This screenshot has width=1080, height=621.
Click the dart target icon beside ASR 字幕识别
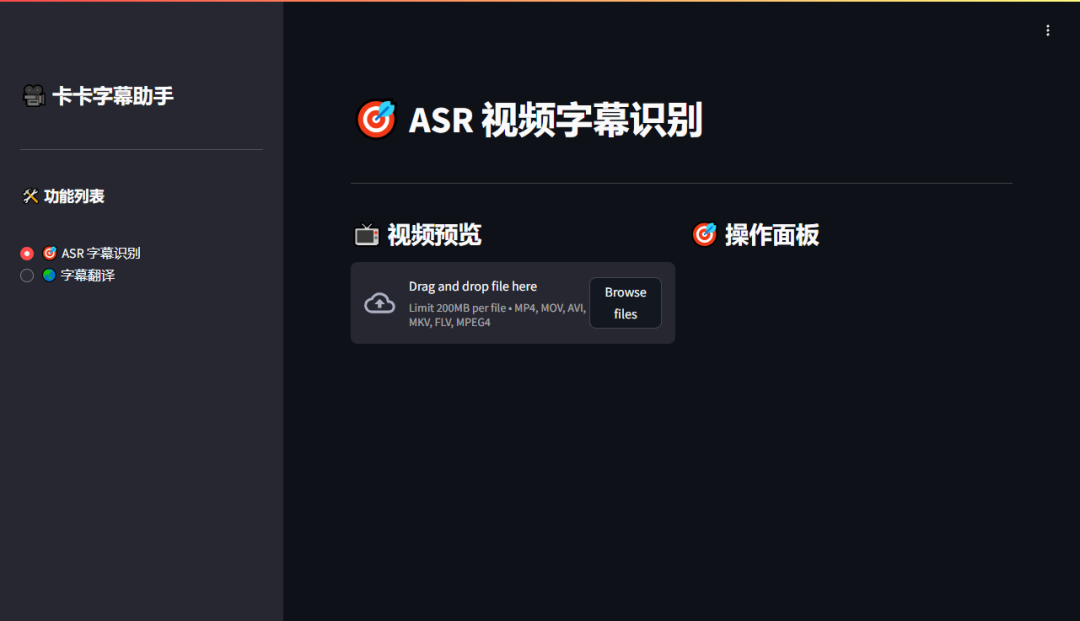click(51, 253)
